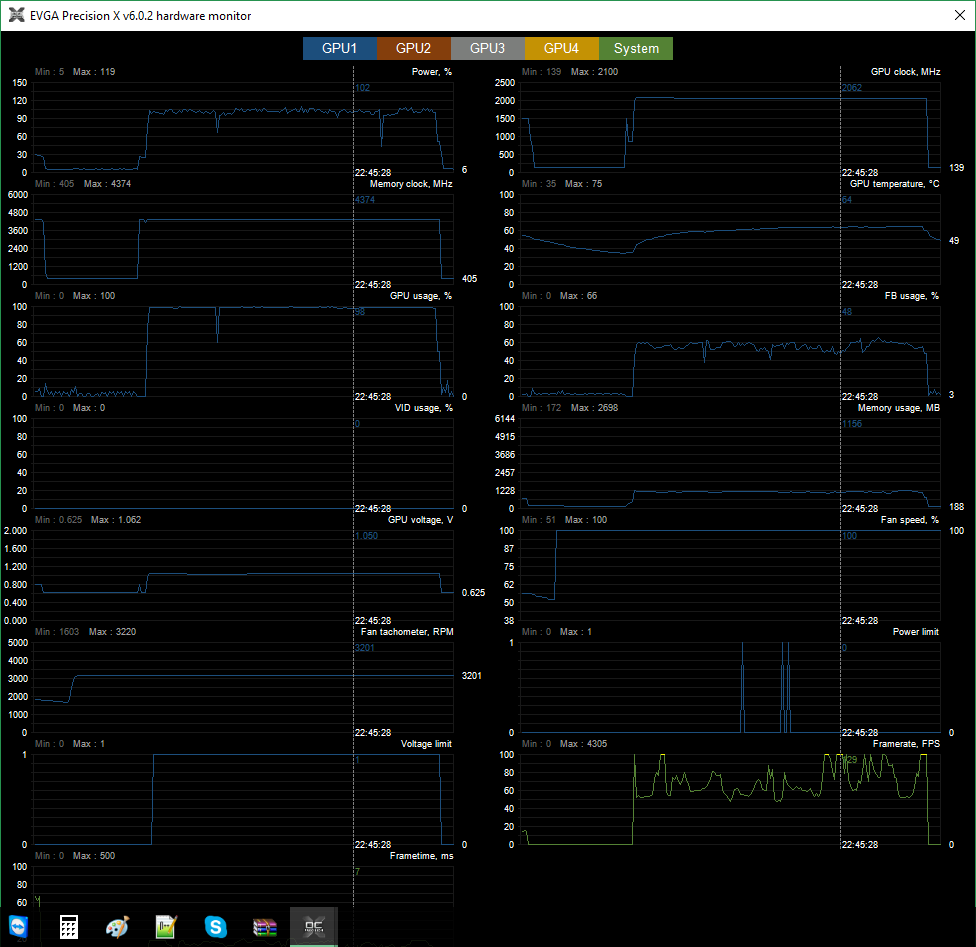Click the 'Fan speed, %' graph label
This screenshot has height=947, width=976.
909,520
